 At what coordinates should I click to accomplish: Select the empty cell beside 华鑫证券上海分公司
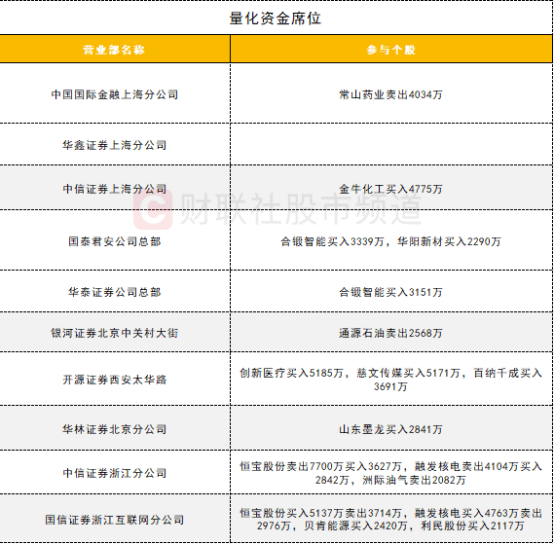391,144
